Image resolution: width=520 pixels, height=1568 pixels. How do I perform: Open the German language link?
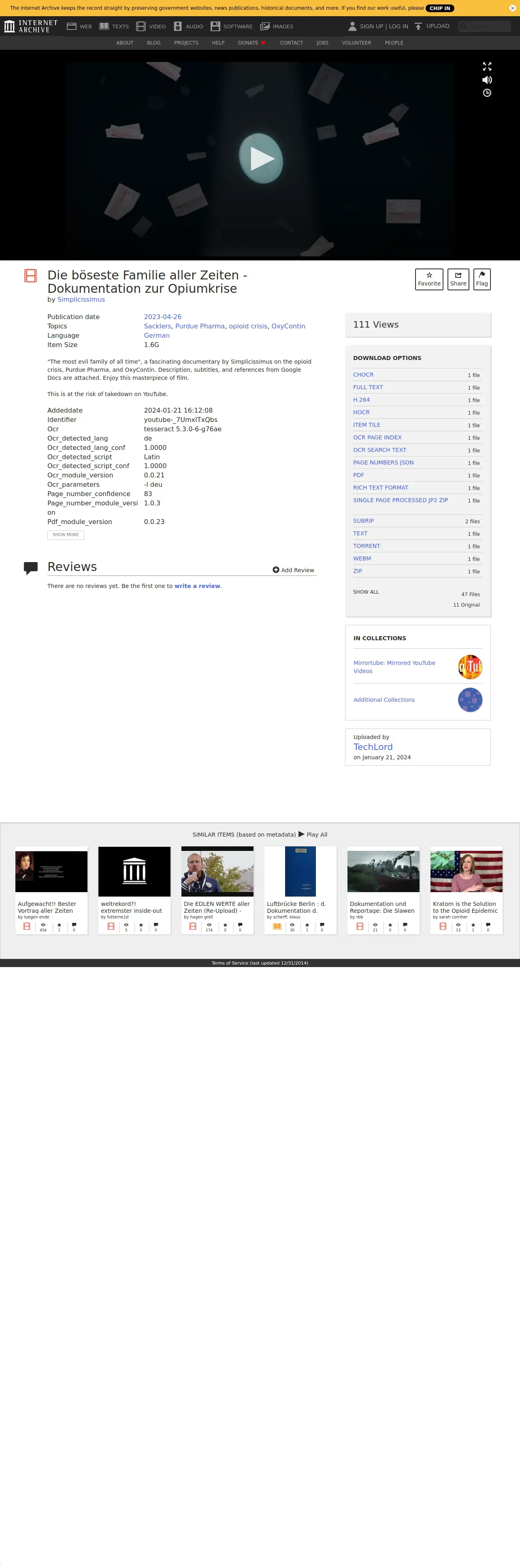[x=156, y=335]
